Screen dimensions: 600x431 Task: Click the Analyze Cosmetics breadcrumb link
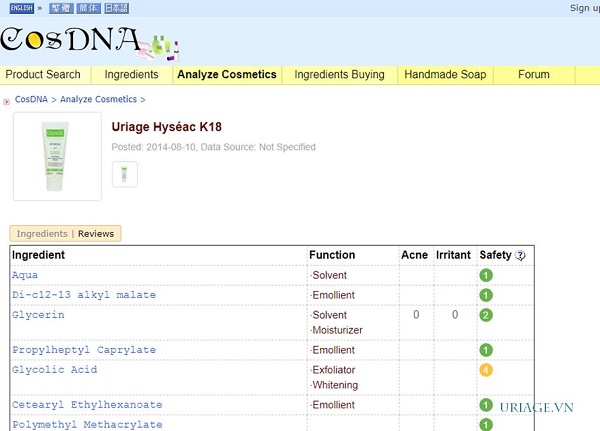[x=98, y=100]
